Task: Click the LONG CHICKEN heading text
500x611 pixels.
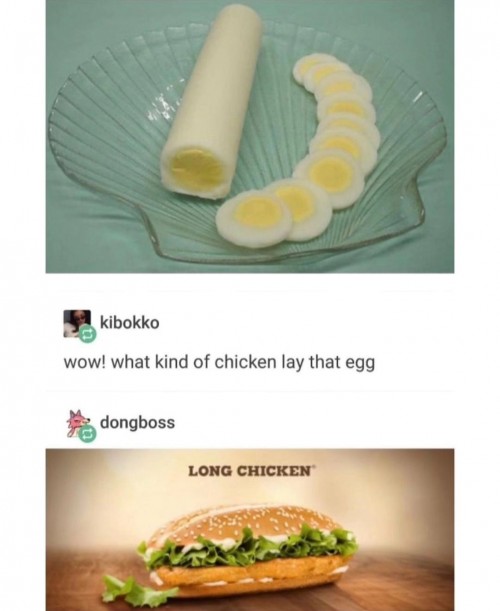Action: point(250,471)
